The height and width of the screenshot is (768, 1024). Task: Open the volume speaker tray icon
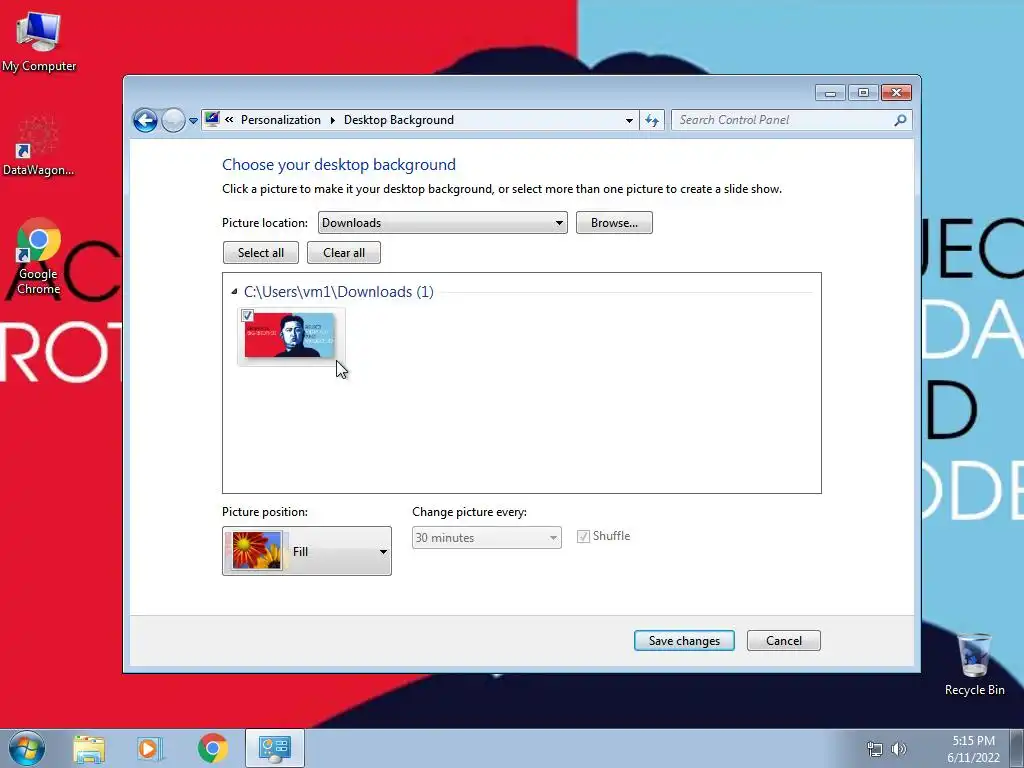pyautogui.click(x=899, y=749)
